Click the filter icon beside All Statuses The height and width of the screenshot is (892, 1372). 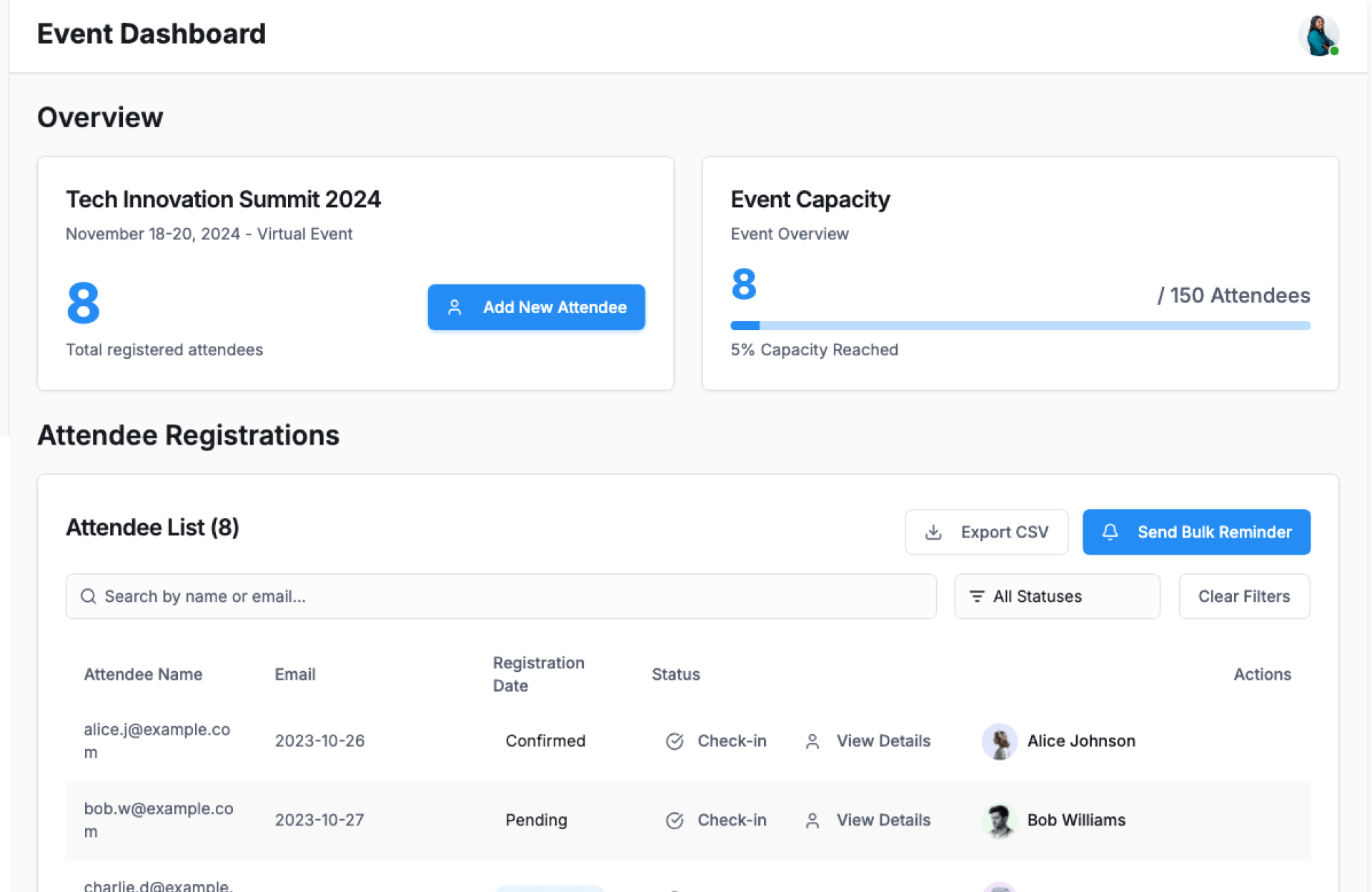pyautogui.click(x=976, y=597)
